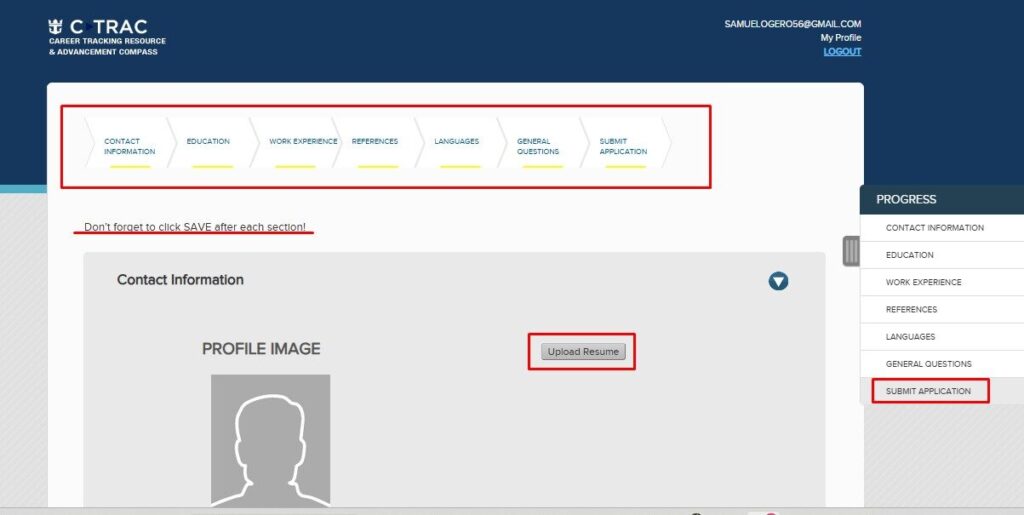Open the Work Experience step tab
The image size is (1024, 515).
[x=303, y=142]
